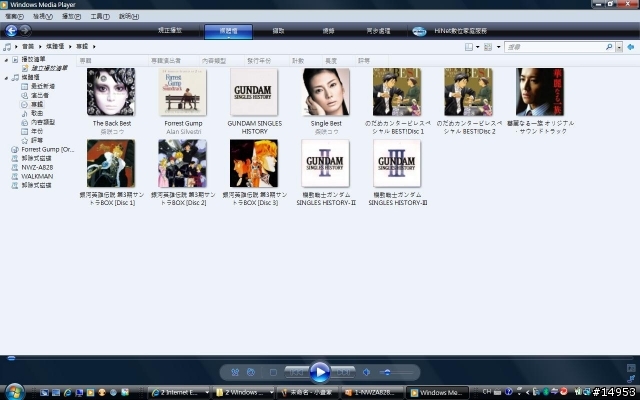Switch to 1-NWZA828... taskbar button
640x400 pixels.
[x=373, y=392]
